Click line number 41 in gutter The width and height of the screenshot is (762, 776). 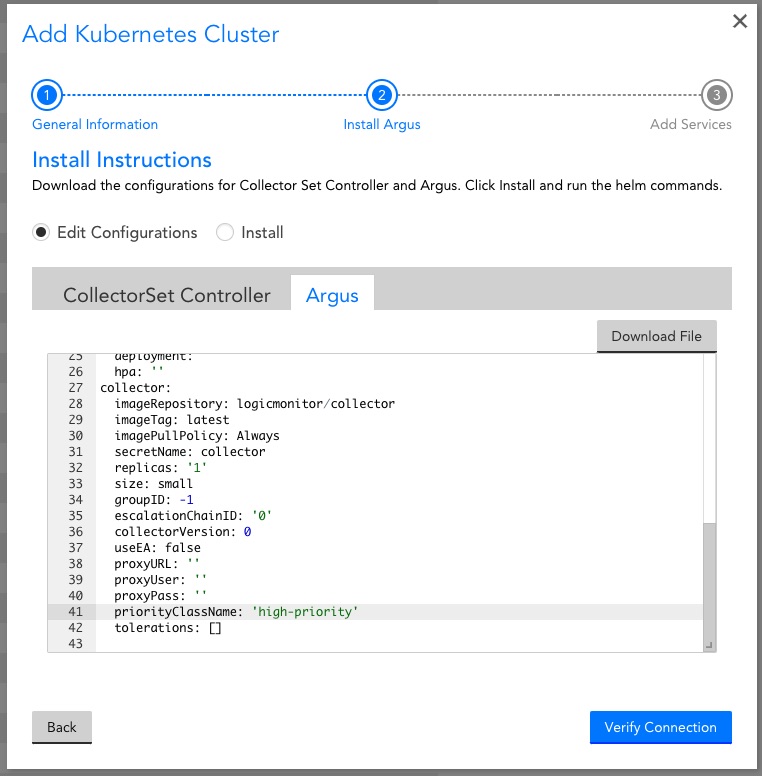[75, 612]
